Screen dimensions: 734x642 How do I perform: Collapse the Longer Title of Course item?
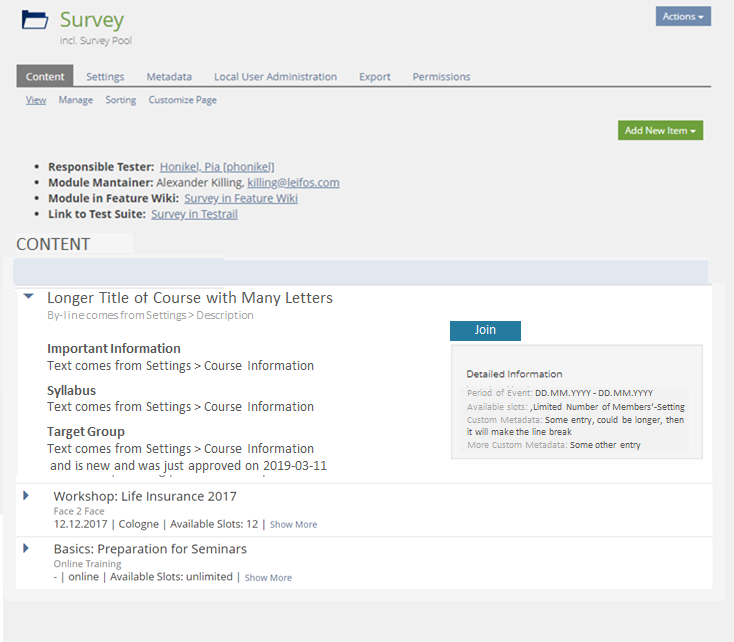point(29,297)
